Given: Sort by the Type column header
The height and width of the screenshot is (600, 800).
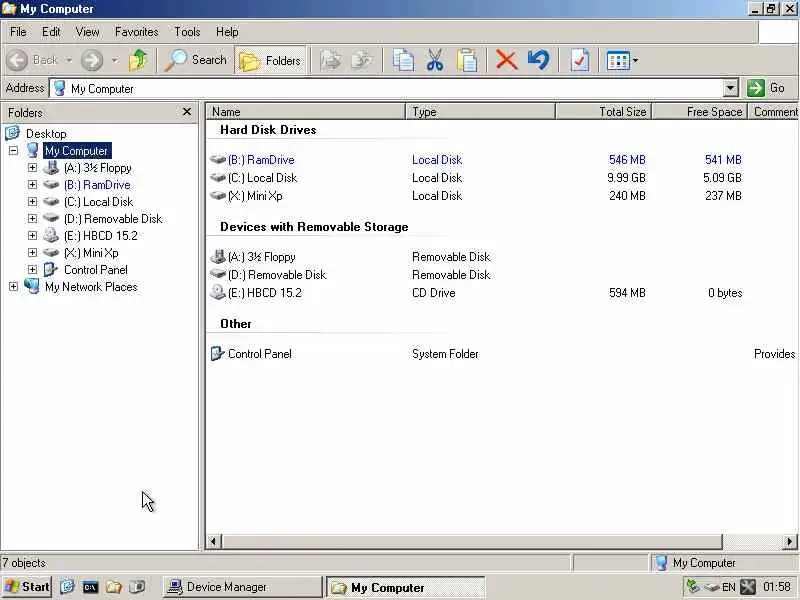Looking at the screenshot, I should click(481, 112).
